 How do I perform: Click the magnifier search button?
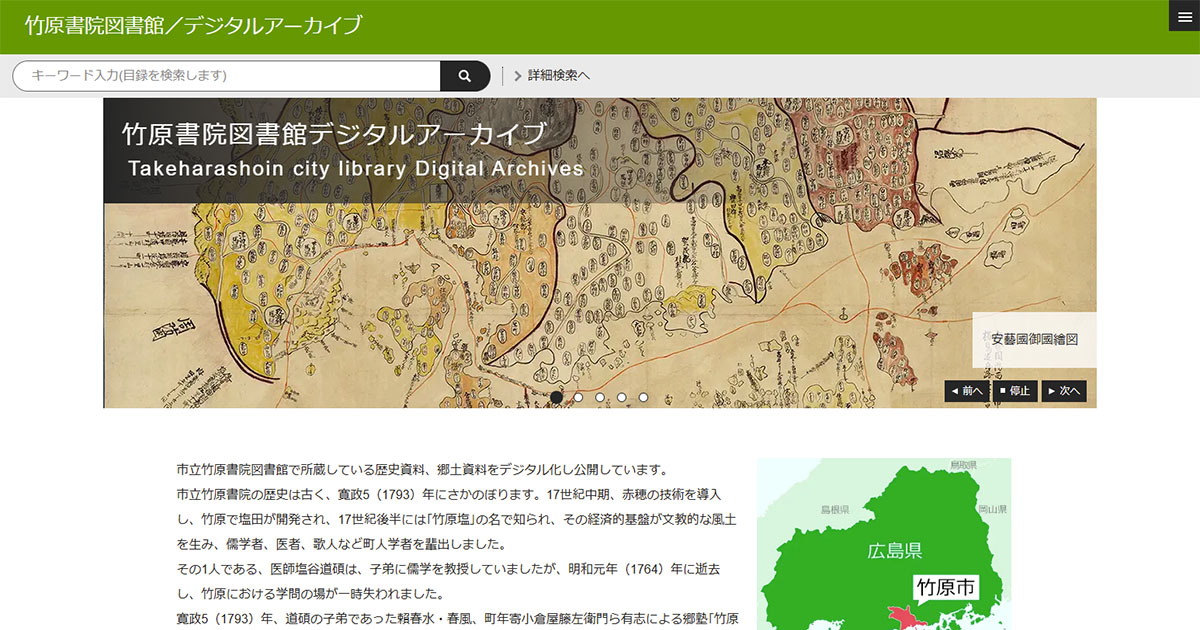(x=465, y=76)
